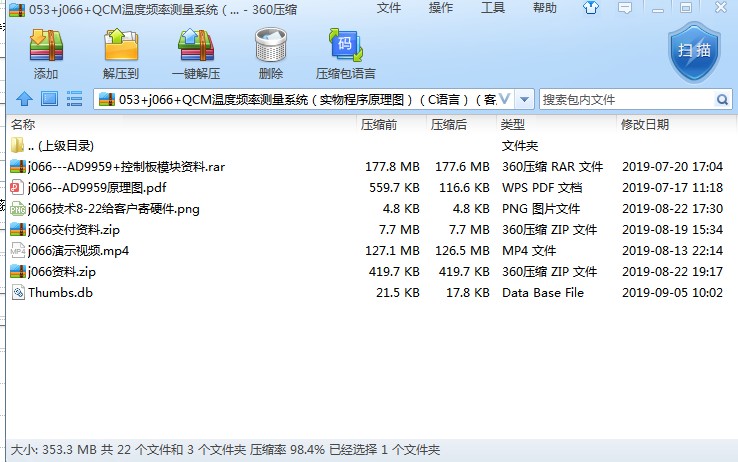
Task: Click the Data Base File type cell
Action: click(x=543, y=292)
